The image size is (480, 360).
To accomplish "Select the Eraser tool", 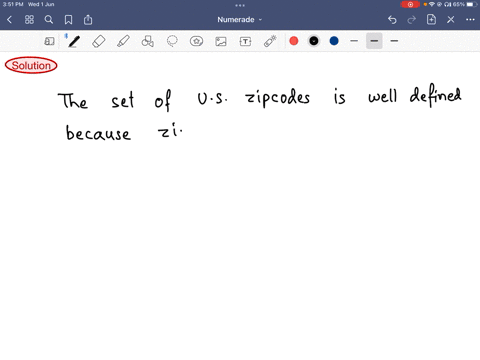I will (x=99, y=41).
